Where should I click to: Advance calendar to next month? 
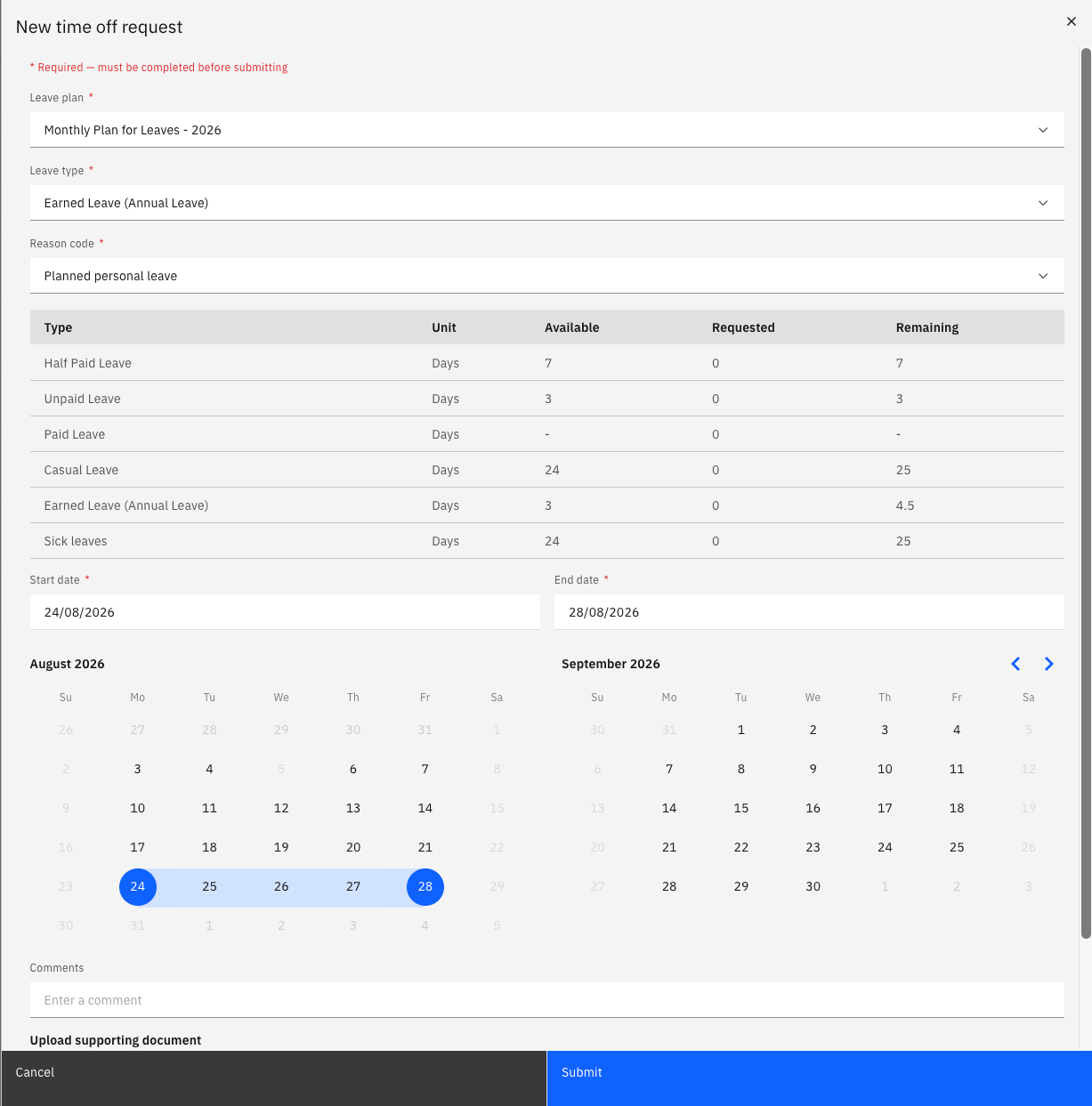coord(1049,664)
